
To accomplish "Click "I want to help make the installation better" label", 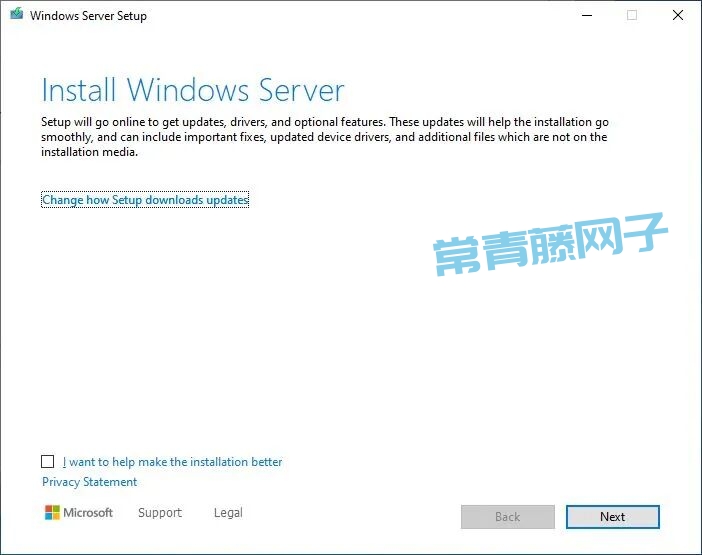I will point(172,462).
